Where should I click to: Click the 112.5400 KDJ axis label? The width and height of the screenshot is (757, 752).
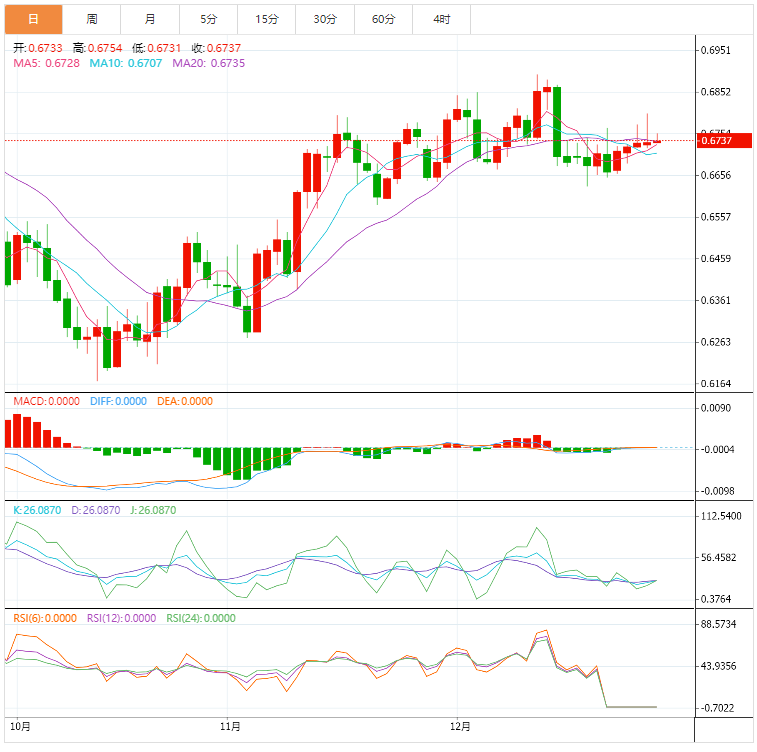click(721, 516)
